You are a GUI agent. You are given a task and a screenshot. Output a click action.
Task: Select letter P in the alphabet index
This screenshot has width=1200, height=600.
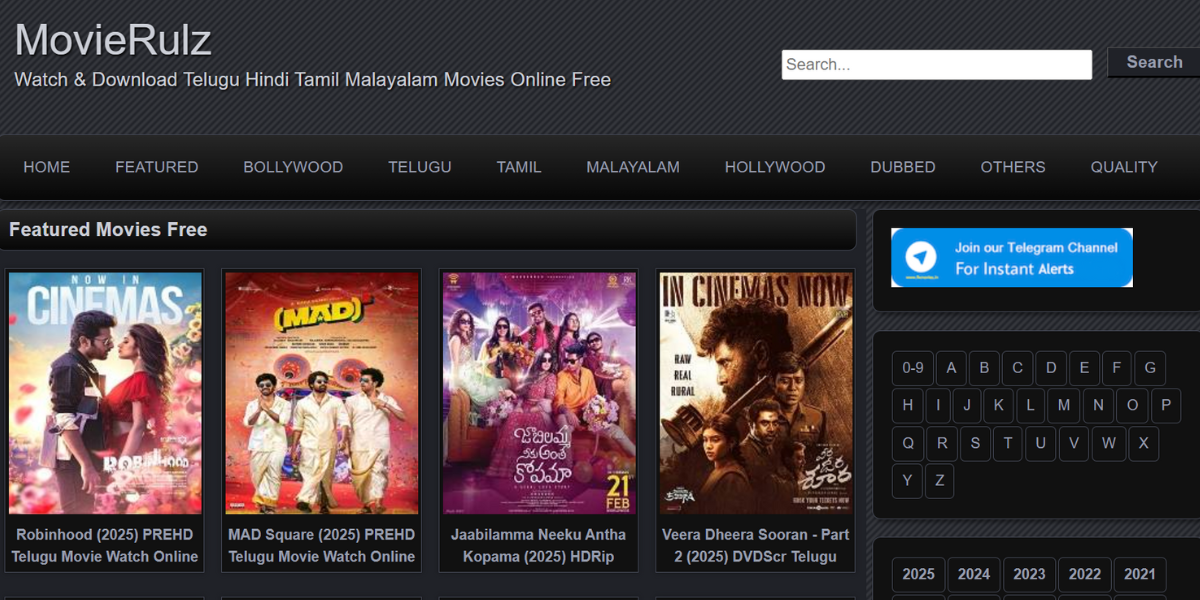(1165, 406)
